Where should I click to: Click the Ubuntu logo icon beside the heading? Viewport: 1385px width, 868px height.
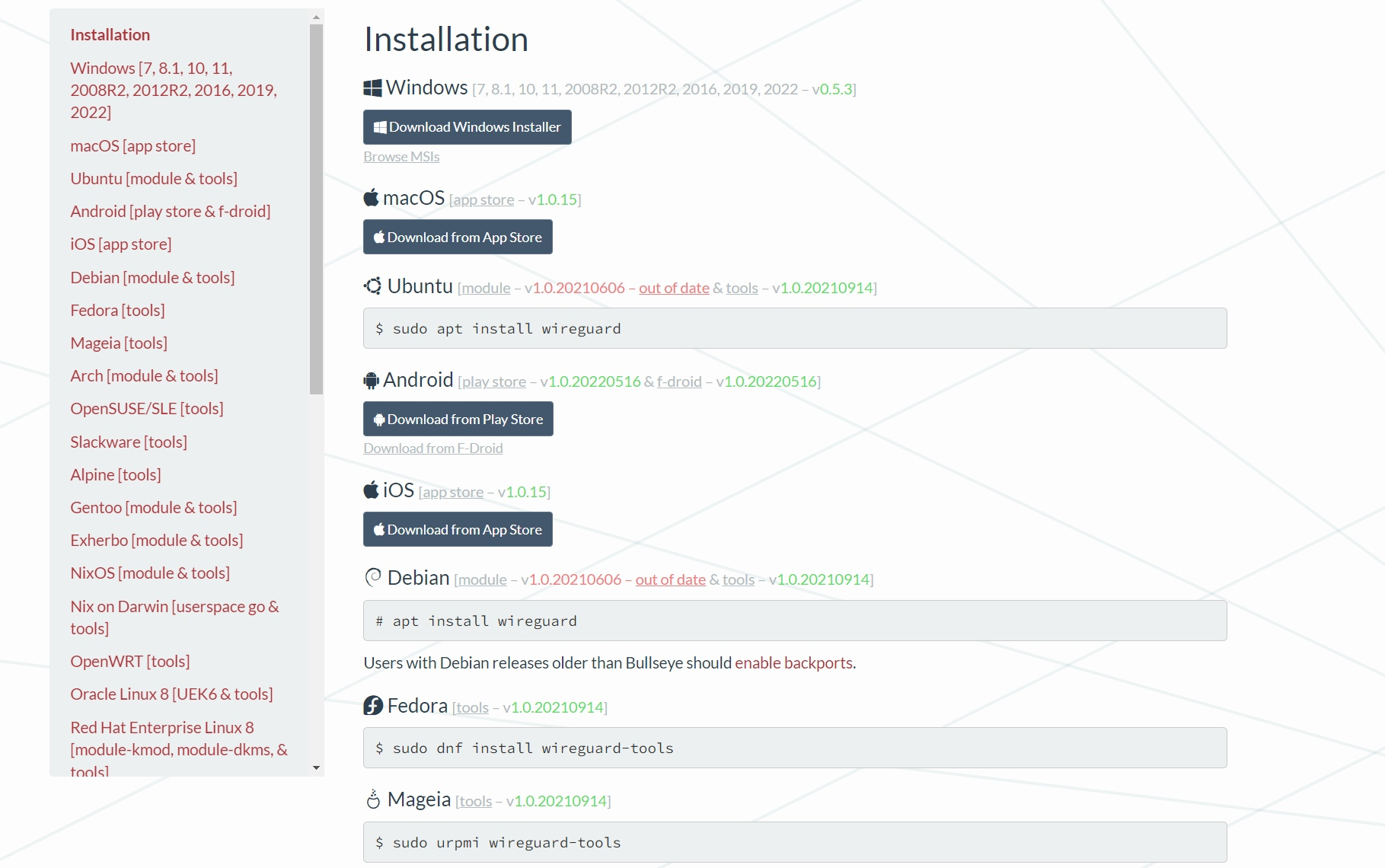pos(372,286)
